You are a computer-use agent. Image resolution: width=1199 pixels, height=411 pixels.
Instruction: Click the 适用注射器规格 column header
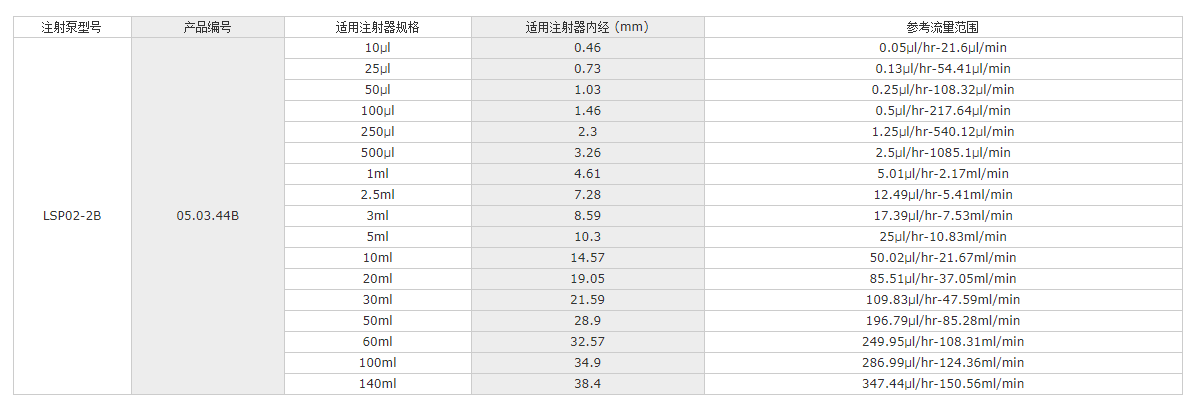click(x=378, y=27)
